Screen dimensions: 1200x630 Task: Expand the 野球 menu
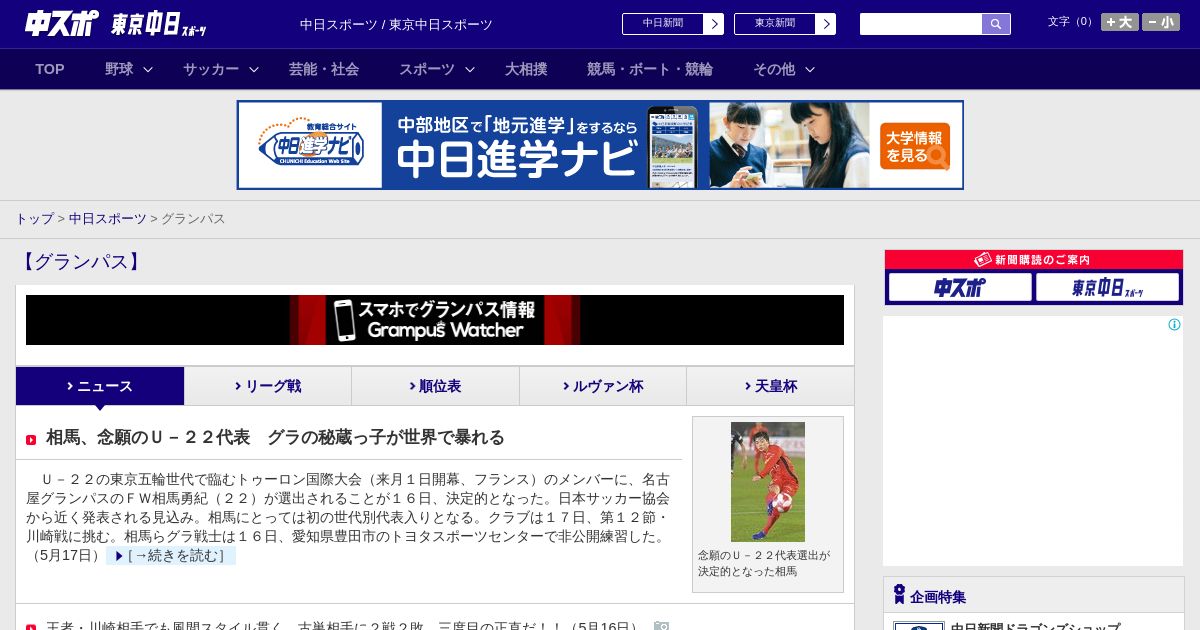[129, 69]
